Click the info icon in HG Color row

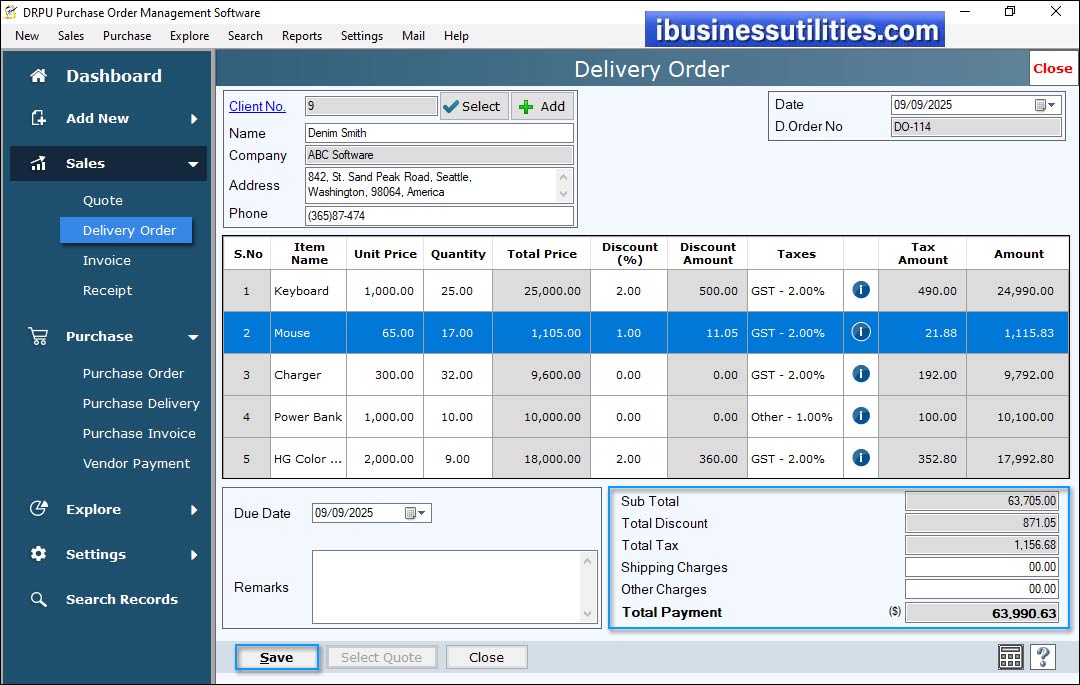[x=860, y=458]
